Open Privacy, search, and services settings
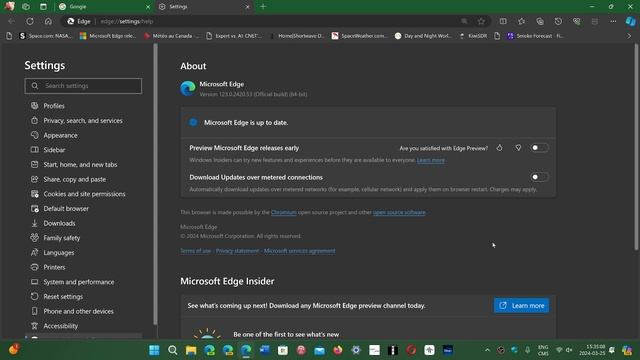 coord(83,120)
